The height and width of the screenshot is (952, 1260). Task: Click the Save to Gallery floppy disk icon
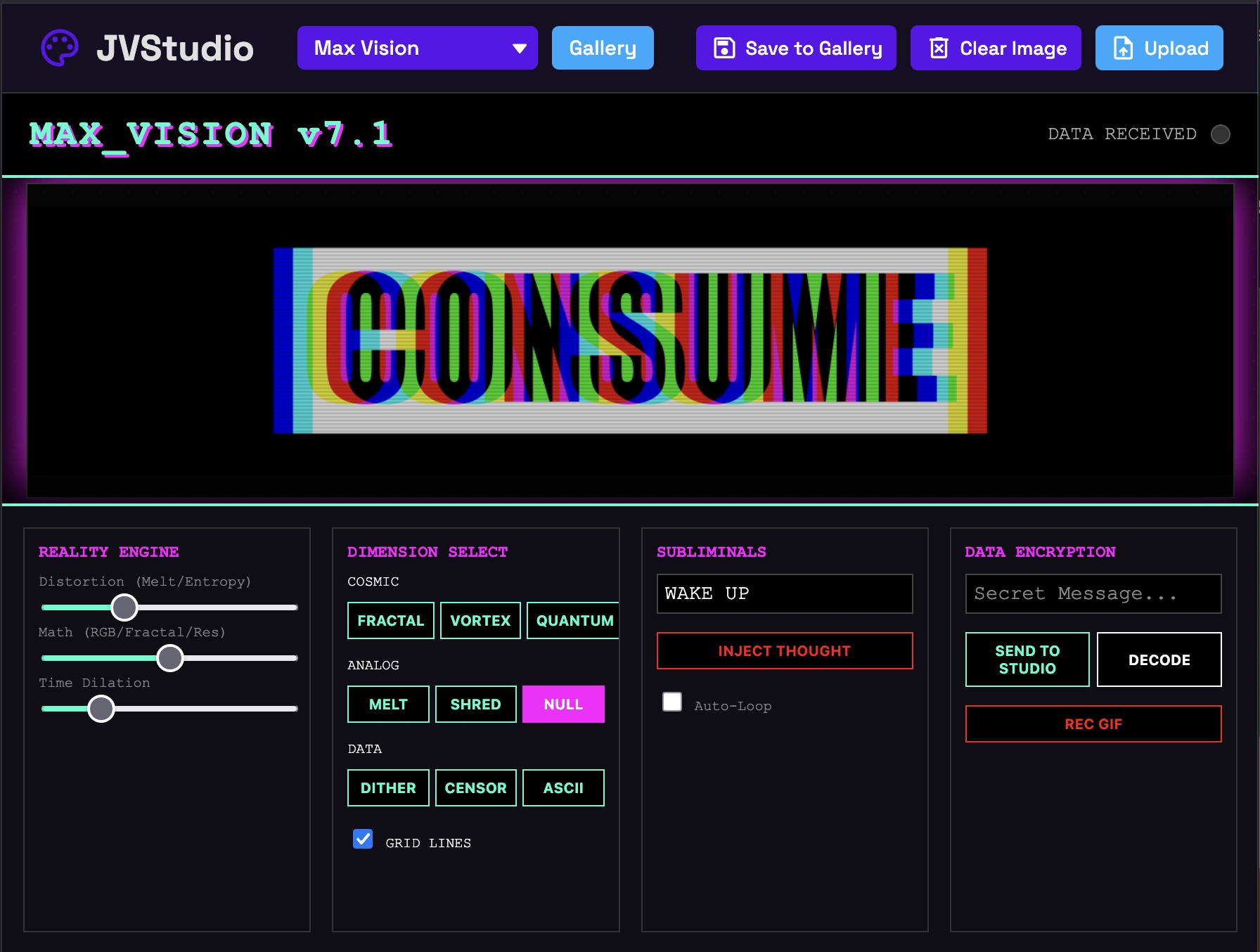[x=724, y=48]
